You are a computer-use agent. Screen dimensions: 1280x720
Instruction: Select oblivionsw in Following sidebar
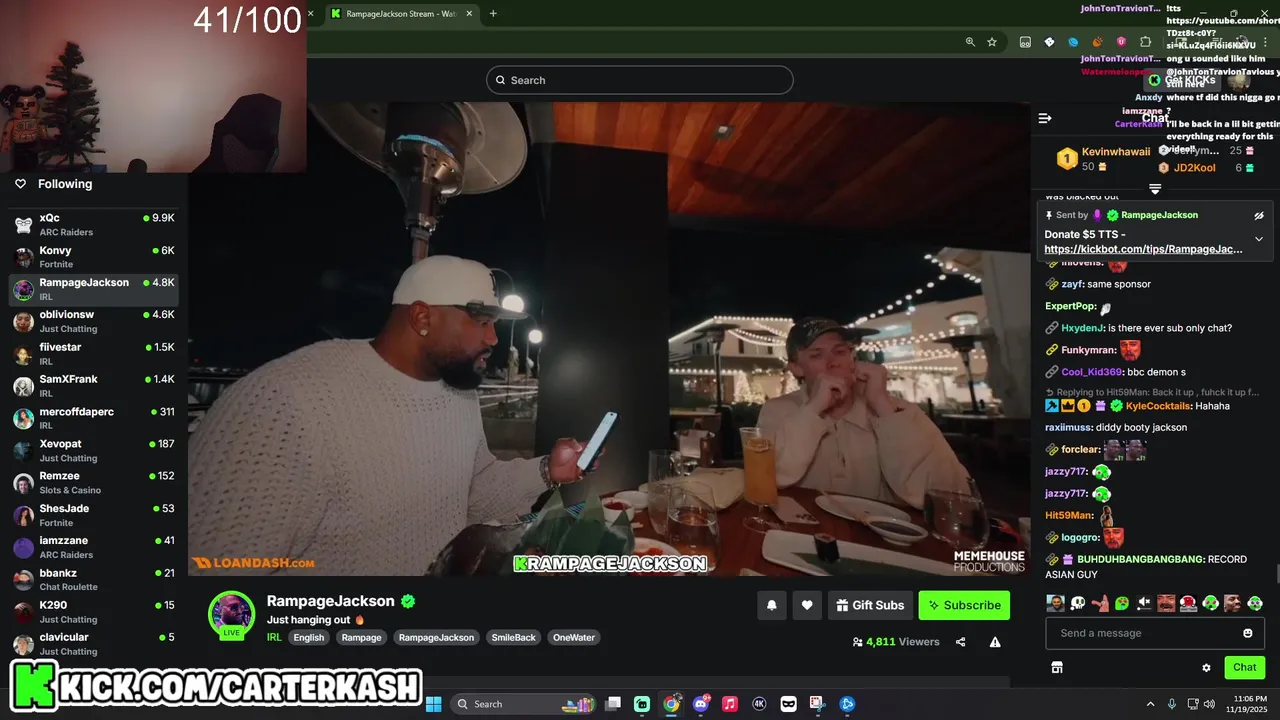click(94, 321)
